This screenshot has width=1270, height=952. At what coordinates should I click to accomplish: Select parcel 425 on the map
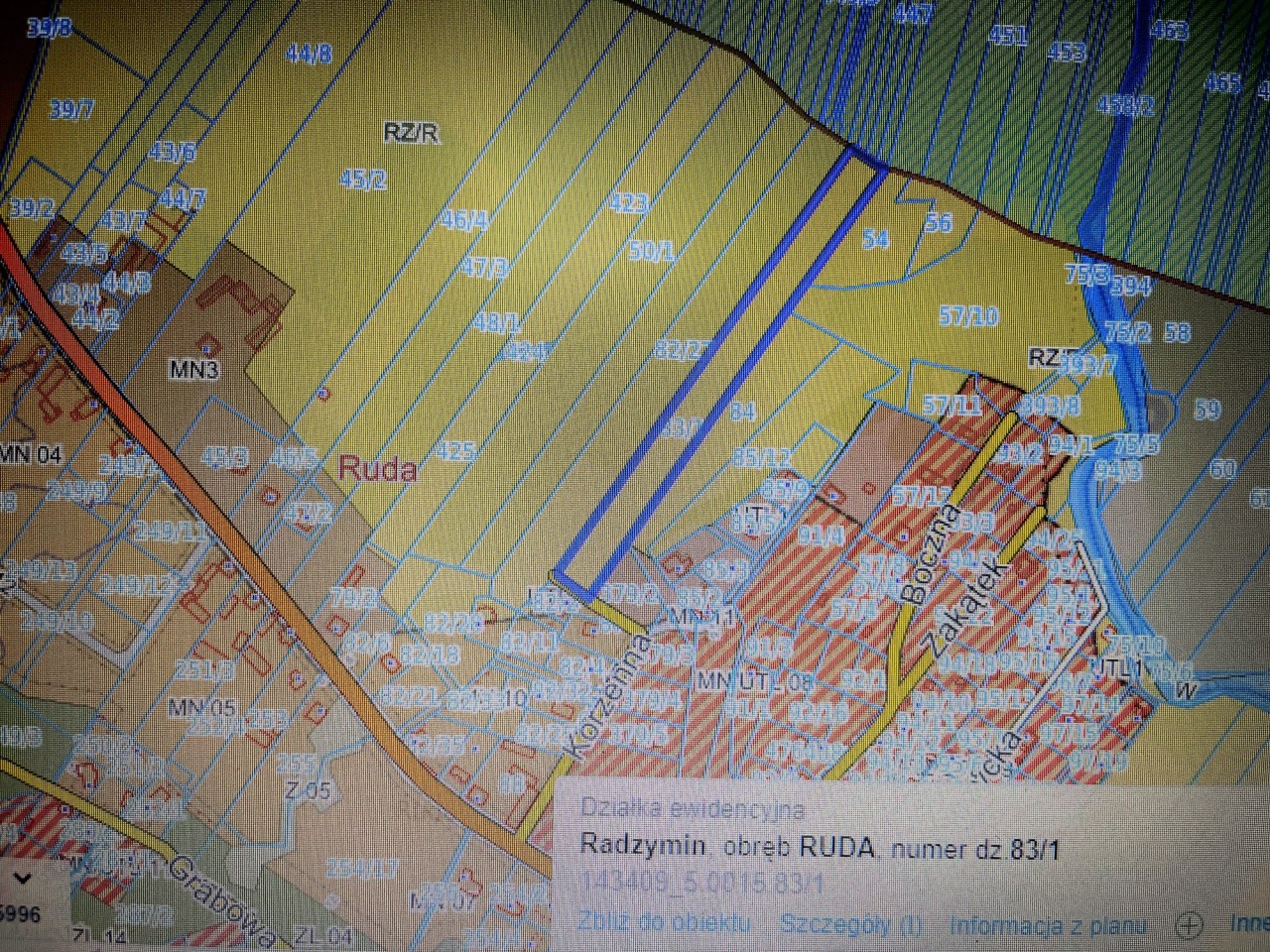(454, 451)
